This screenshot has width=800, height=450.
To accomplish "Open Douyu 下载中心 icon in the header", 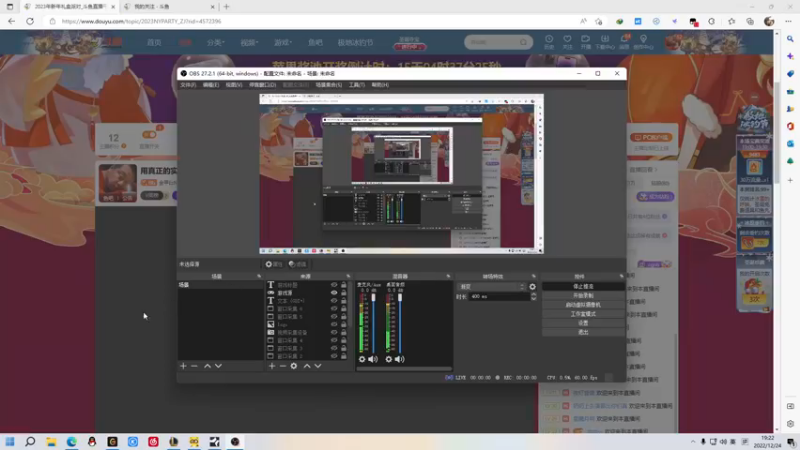I will click(x=605, y=39).
